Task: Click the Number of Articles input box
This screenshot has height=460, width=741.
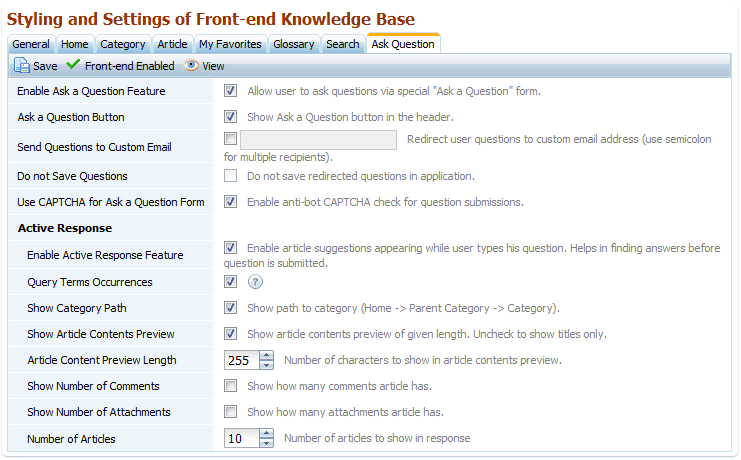Action: [242, 438]
